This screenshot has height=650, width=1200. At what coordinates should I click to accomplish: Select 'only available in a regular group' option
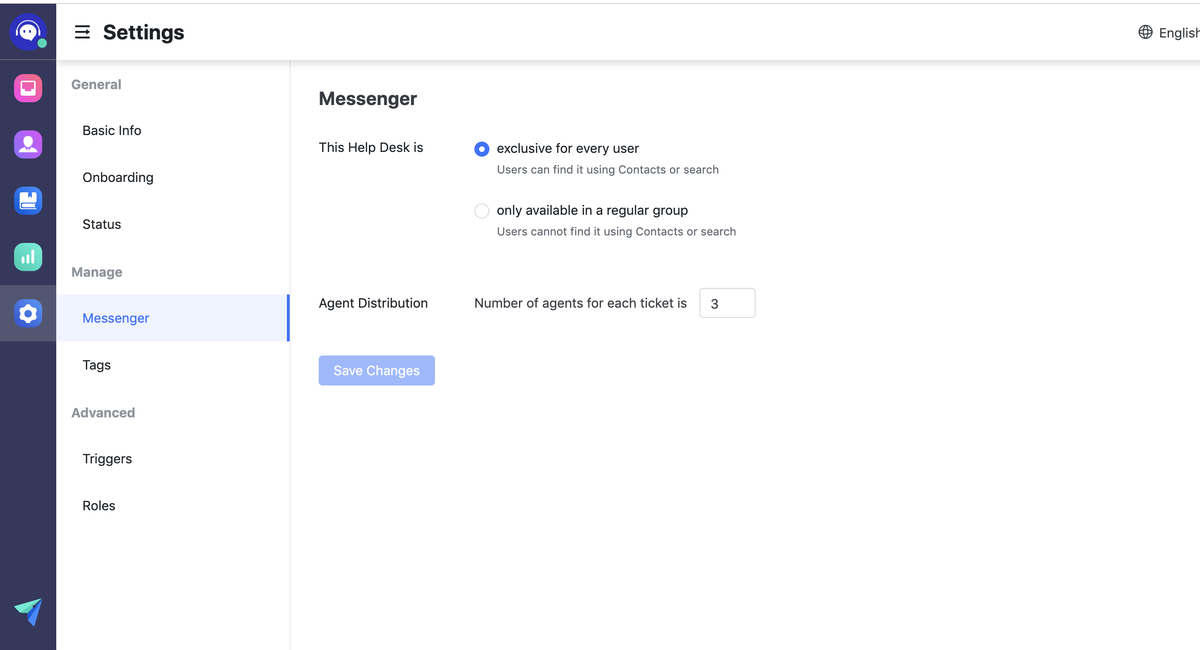pos(482,211)
